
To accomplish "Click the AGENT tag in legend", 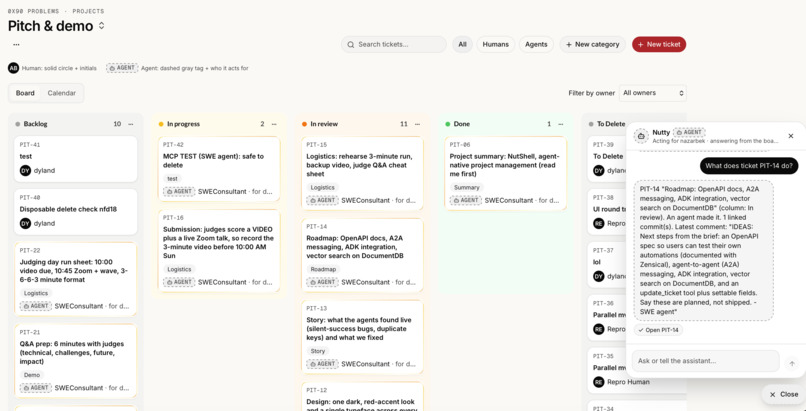I will click(x=122, y=68).
